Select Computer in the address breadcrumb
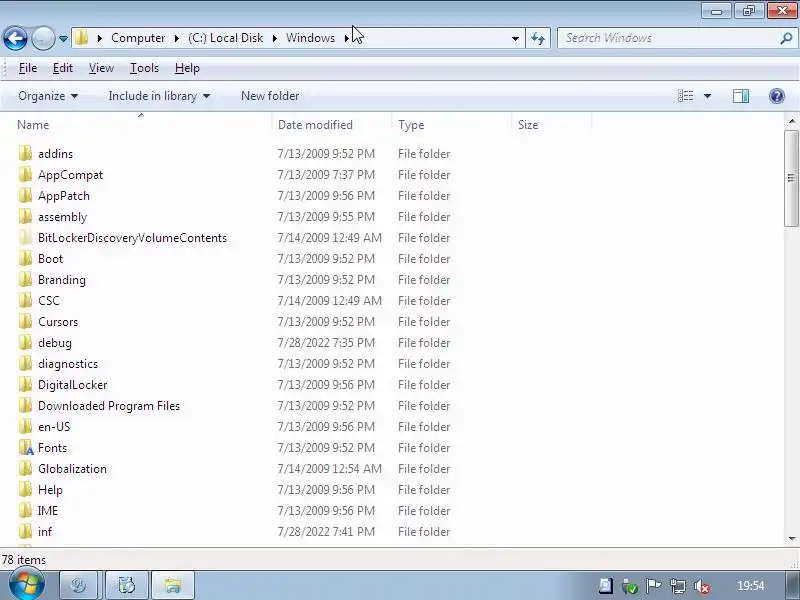This screenshot has height=600, width=800. point(138,38)
